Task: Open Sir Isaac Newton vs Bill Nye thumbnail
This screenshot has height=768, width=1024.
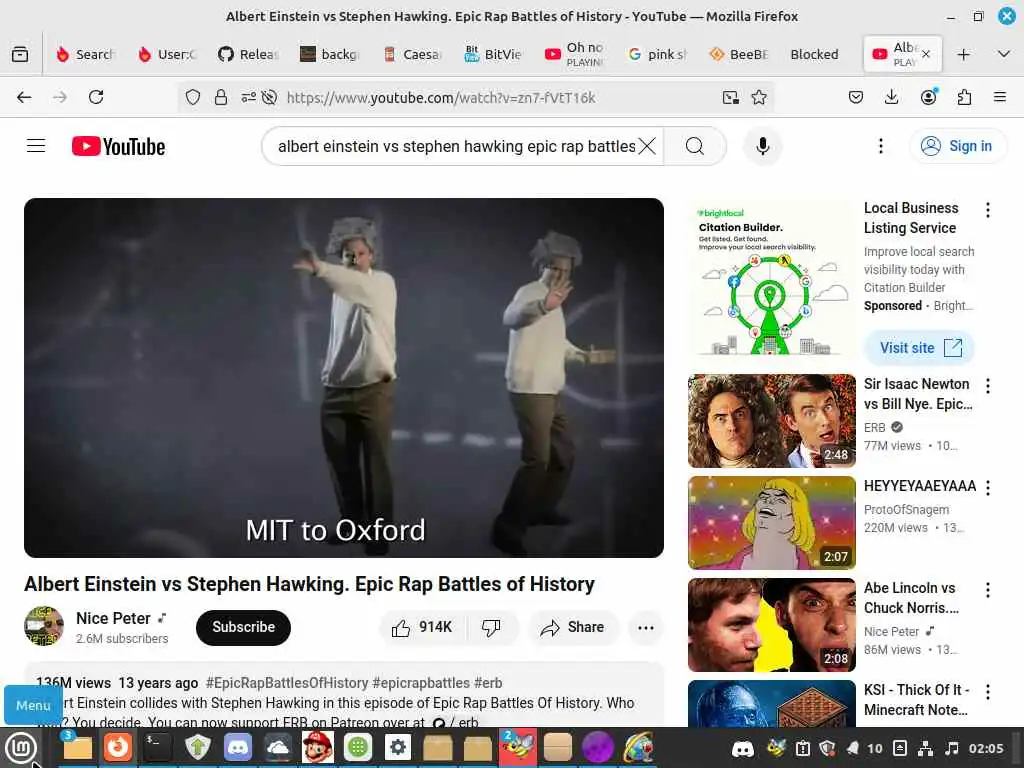Action: pyautogui.click(x=771, y=421)
